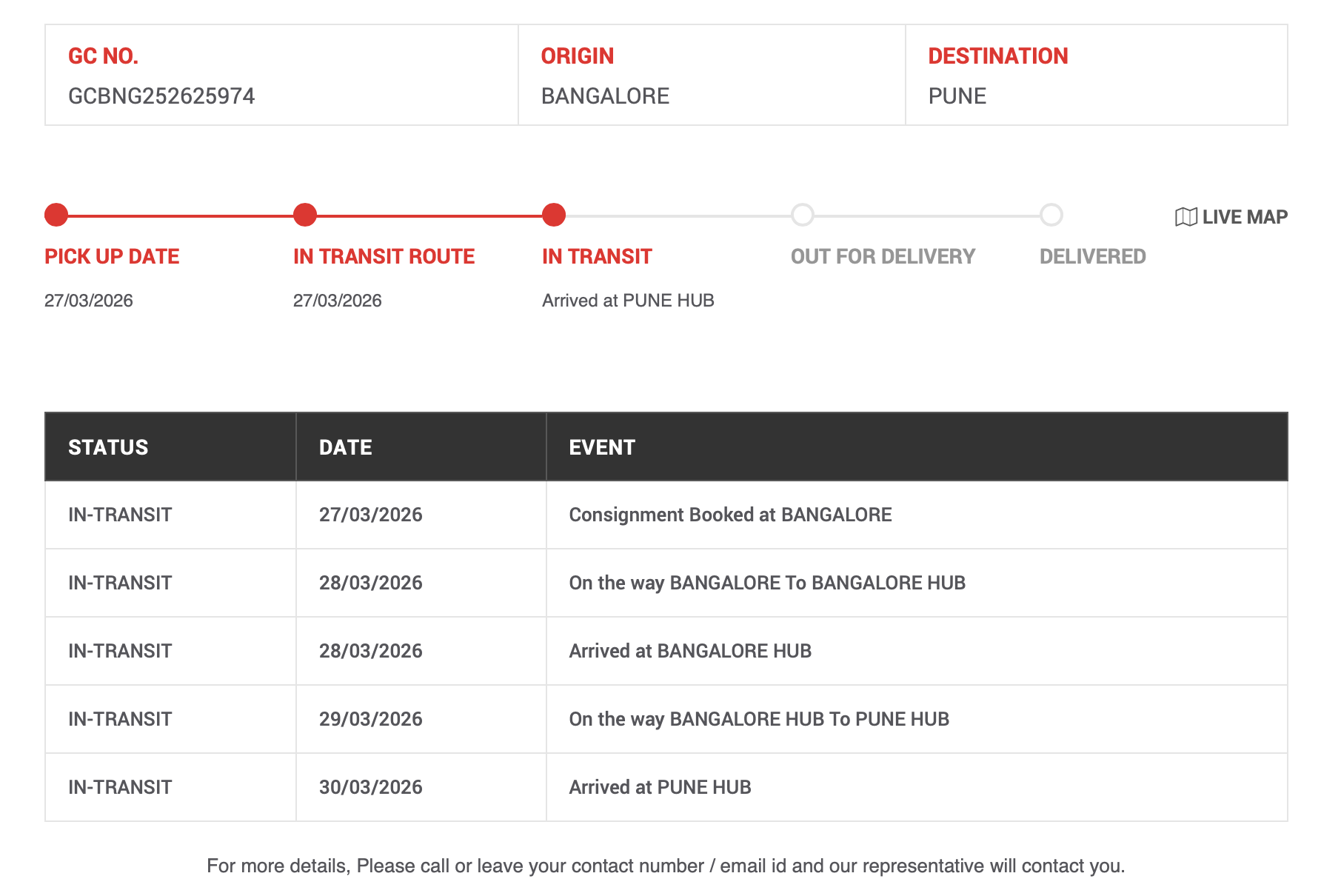The width and height of the screenshot is (1321, 896).
Task: Click the 30/03/2026 date cell
Action: pos(370,787)
